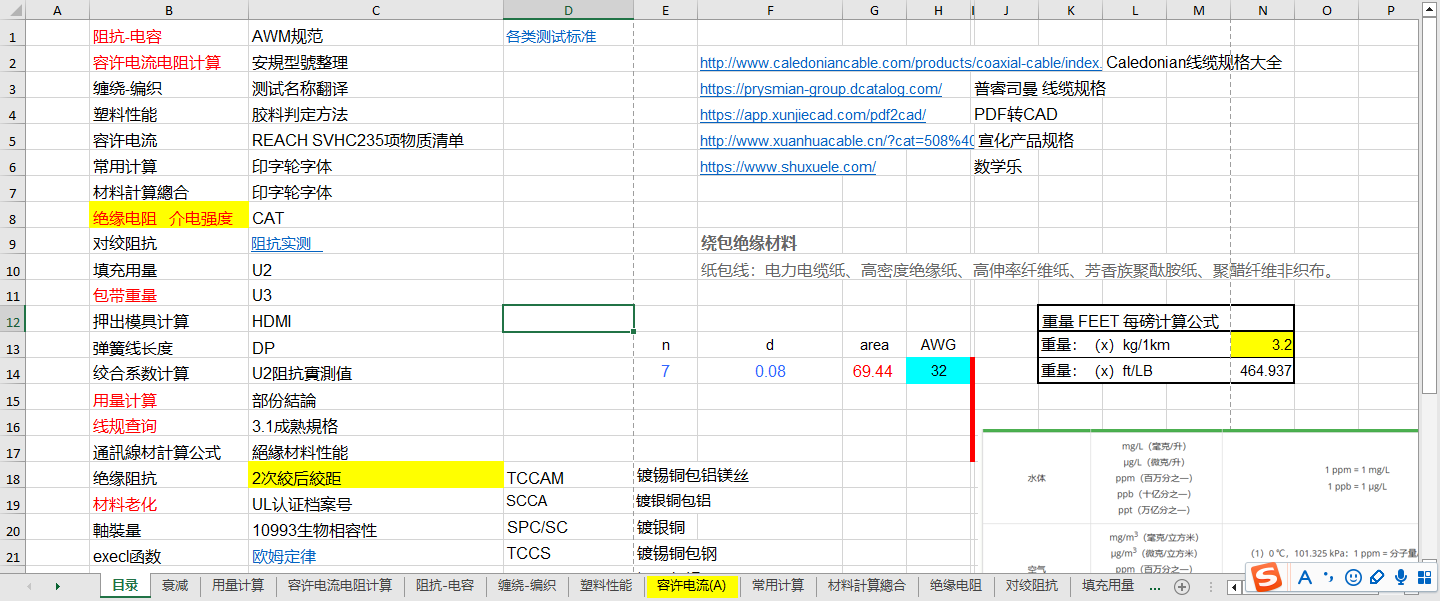Open the 容许电流(A) sheet tab
The width and height of the screenshot is (1440, 601).
[x=691, y=586]
